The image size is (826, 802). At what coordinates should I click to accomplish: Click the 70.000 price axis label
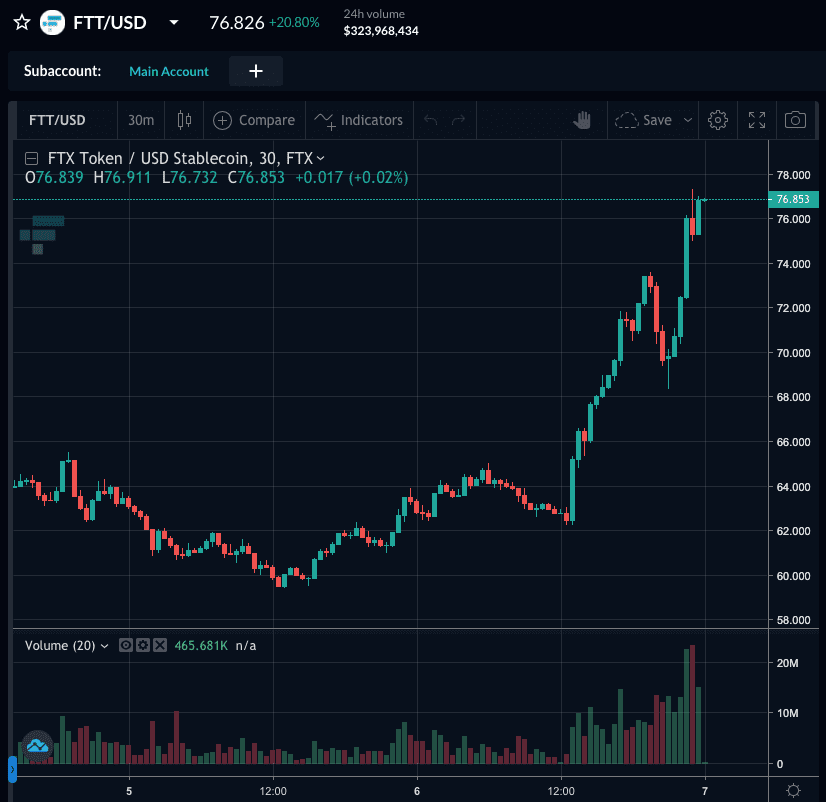point(793,353)
